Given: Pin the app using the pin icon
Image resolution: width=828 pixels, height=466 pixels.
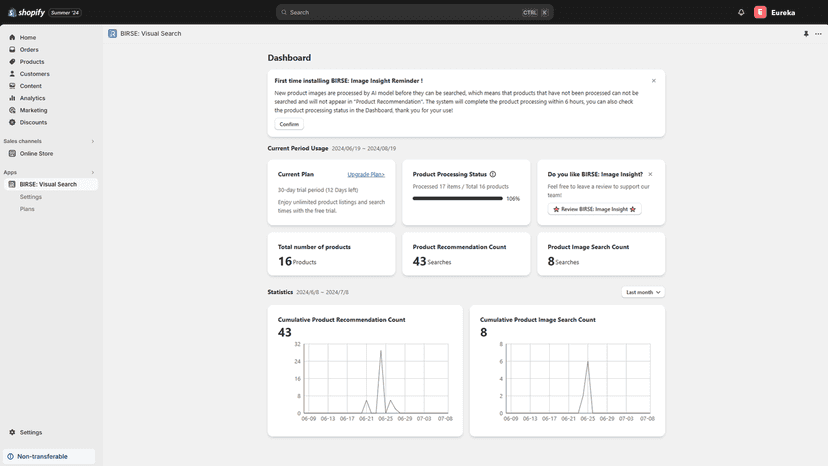Looking at the screenshot, I should point(806,34).
